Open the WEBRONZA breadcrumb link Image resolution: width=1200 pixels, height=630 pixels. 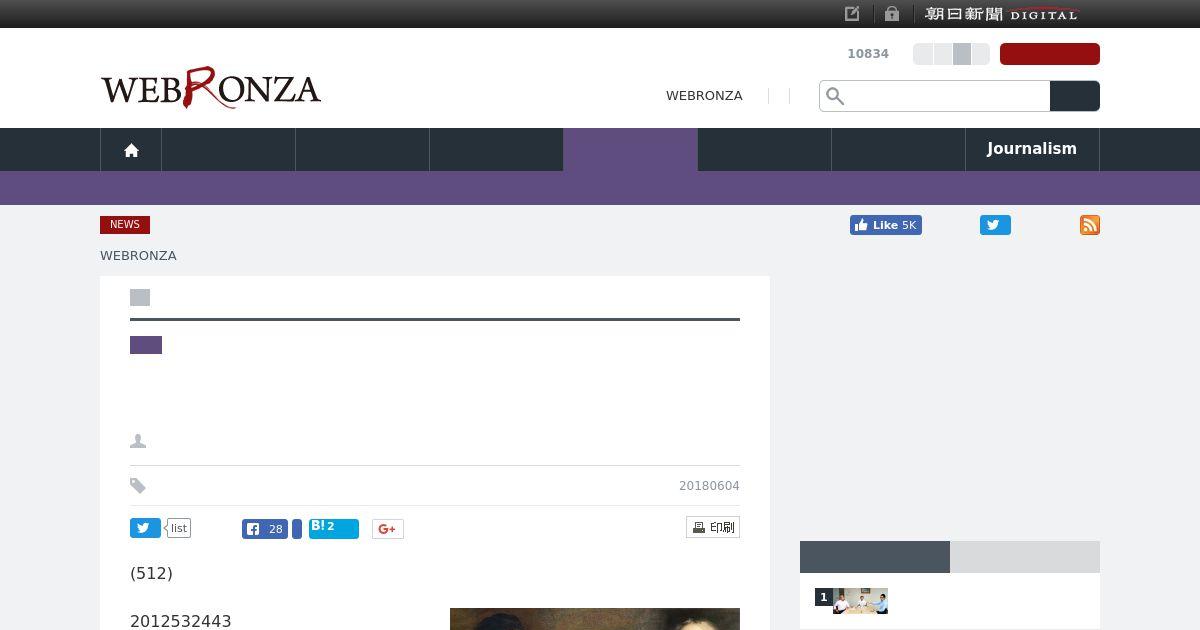(x=138, y=256)
